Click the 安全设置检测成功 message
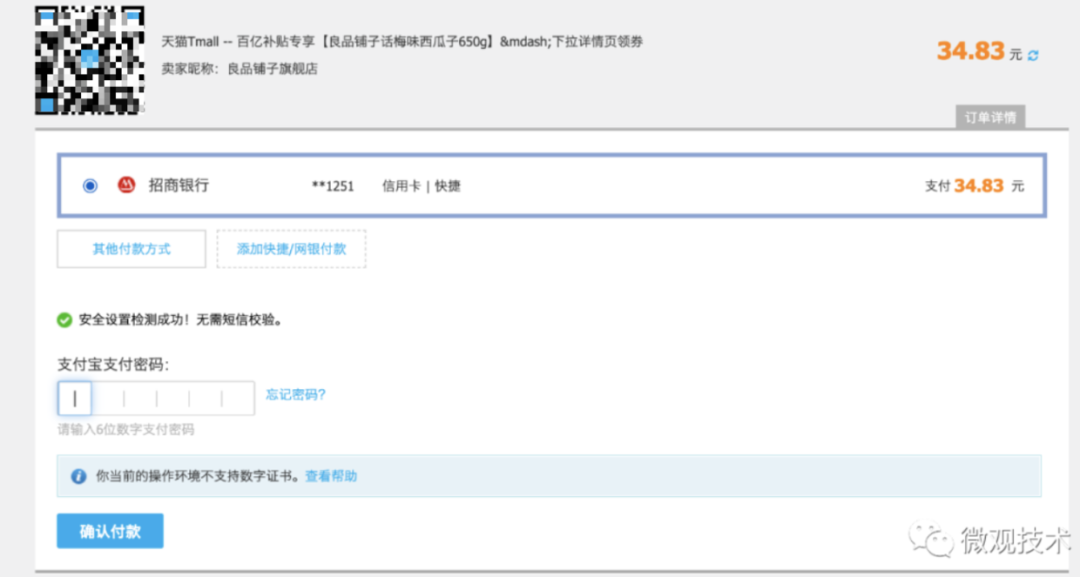 pyautogui.click(x=180, y=320)
